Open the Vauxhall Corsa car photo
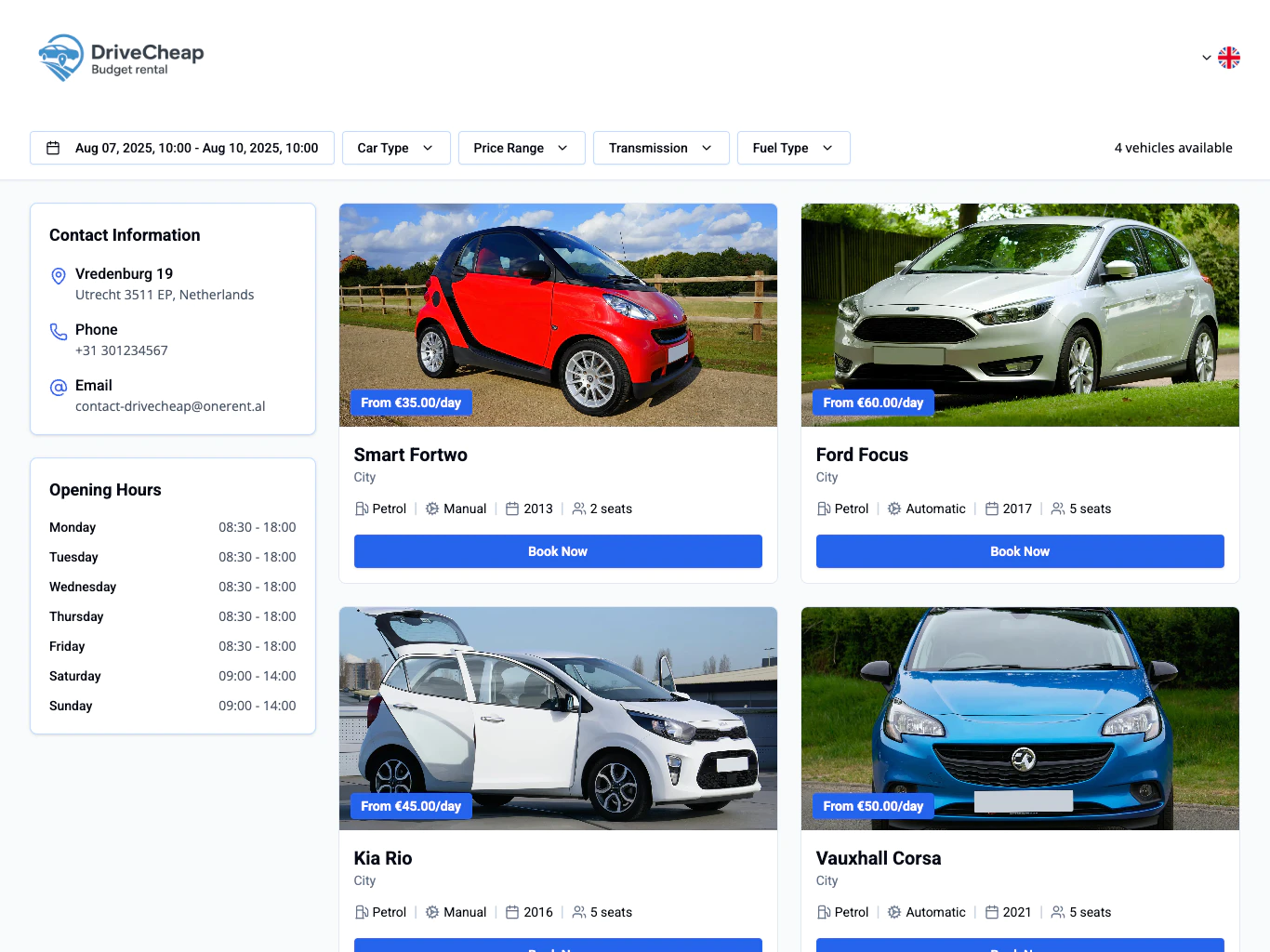 click(1020, 719)
